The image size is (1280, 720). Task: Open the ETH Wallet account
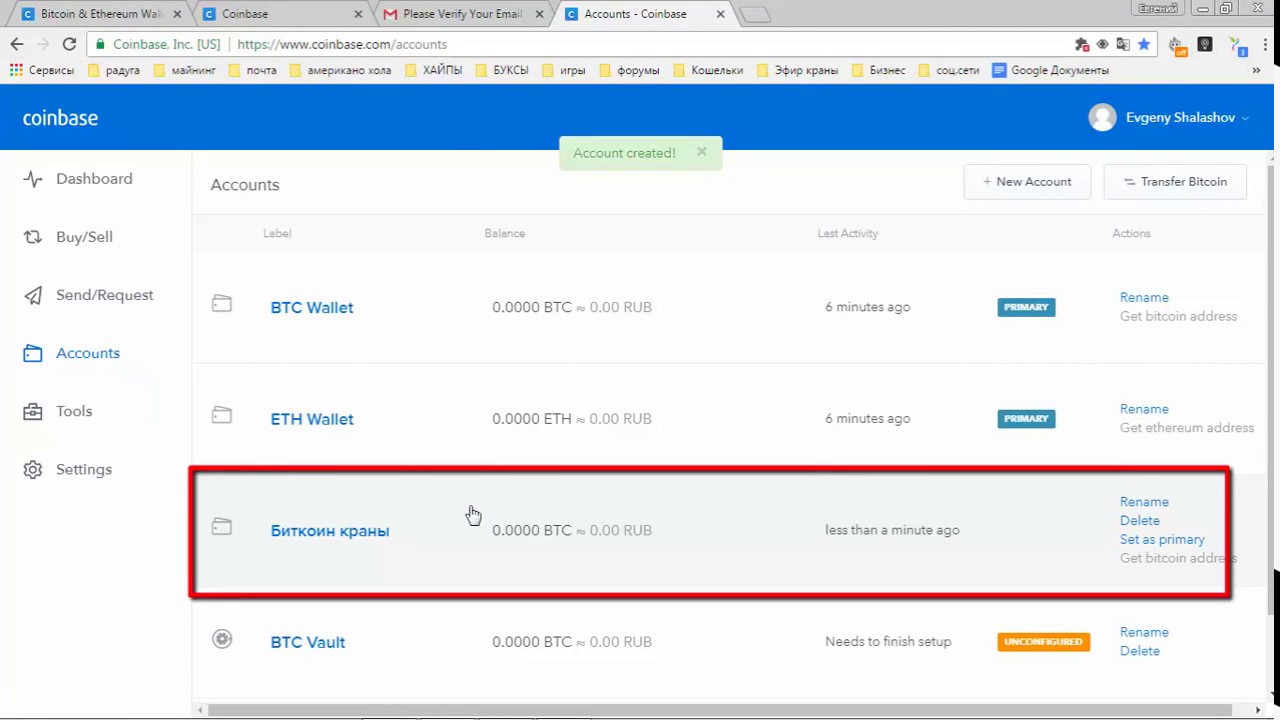pyautogui.click(x=312, y=419)
